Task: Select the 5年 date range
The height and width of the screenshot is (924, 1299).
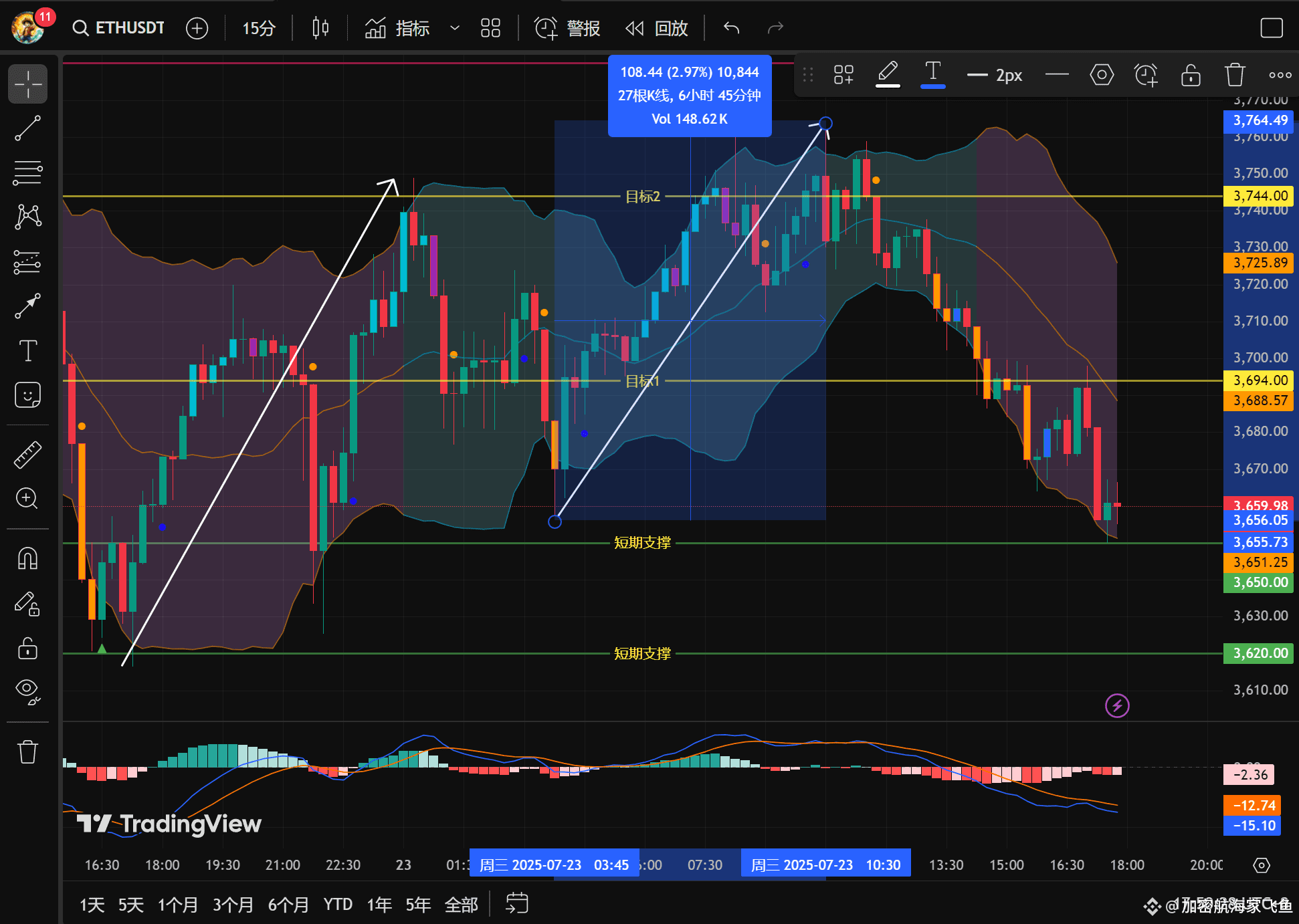Action: coord(418,905)
